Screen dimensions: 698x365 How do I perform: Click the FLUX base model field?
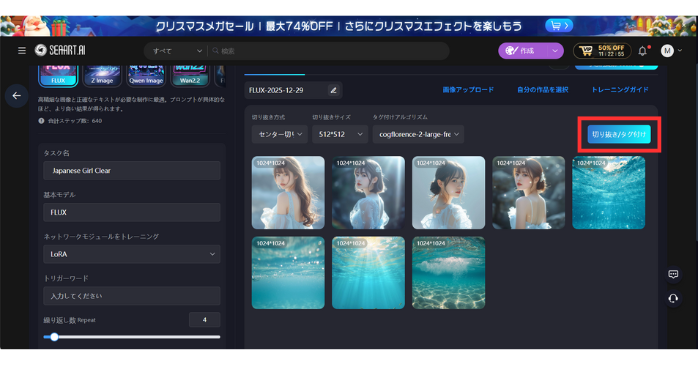pyautogui.click(x=132, y=212)
